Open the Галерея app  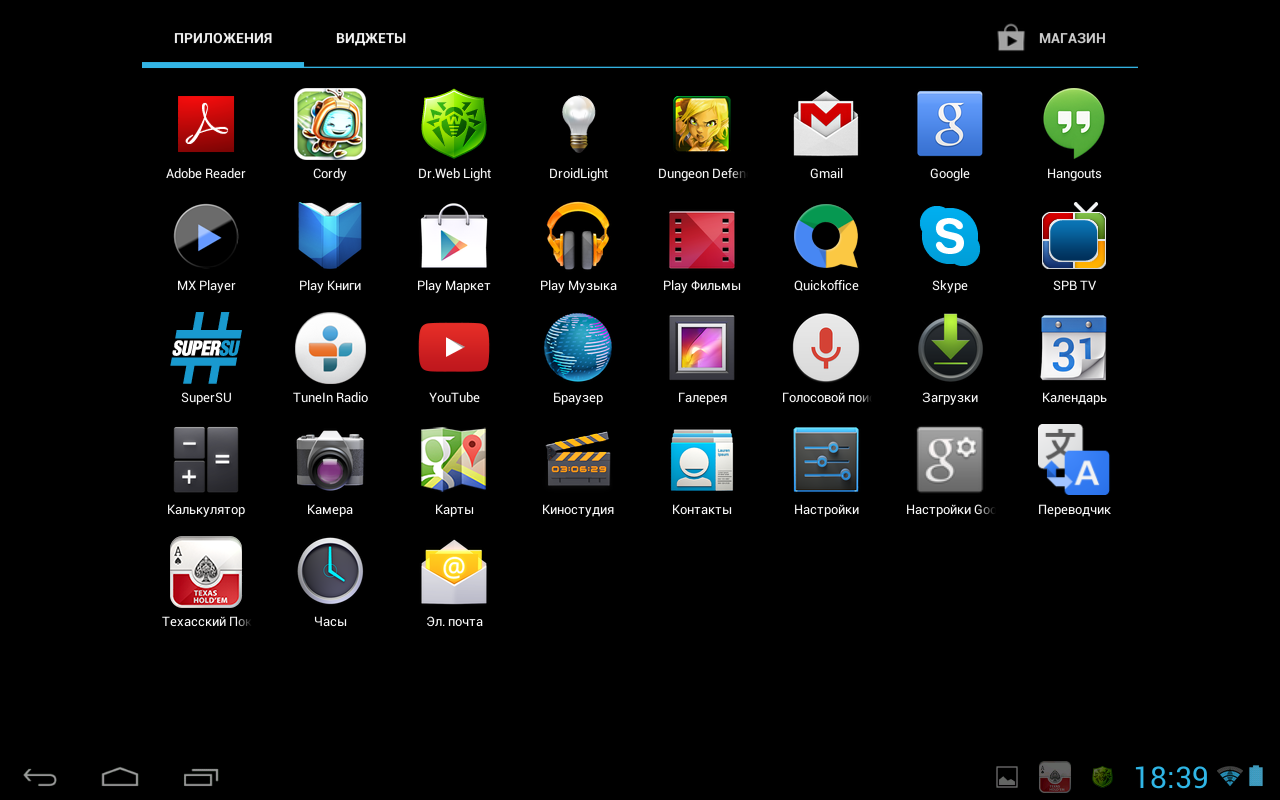[702, 348]
